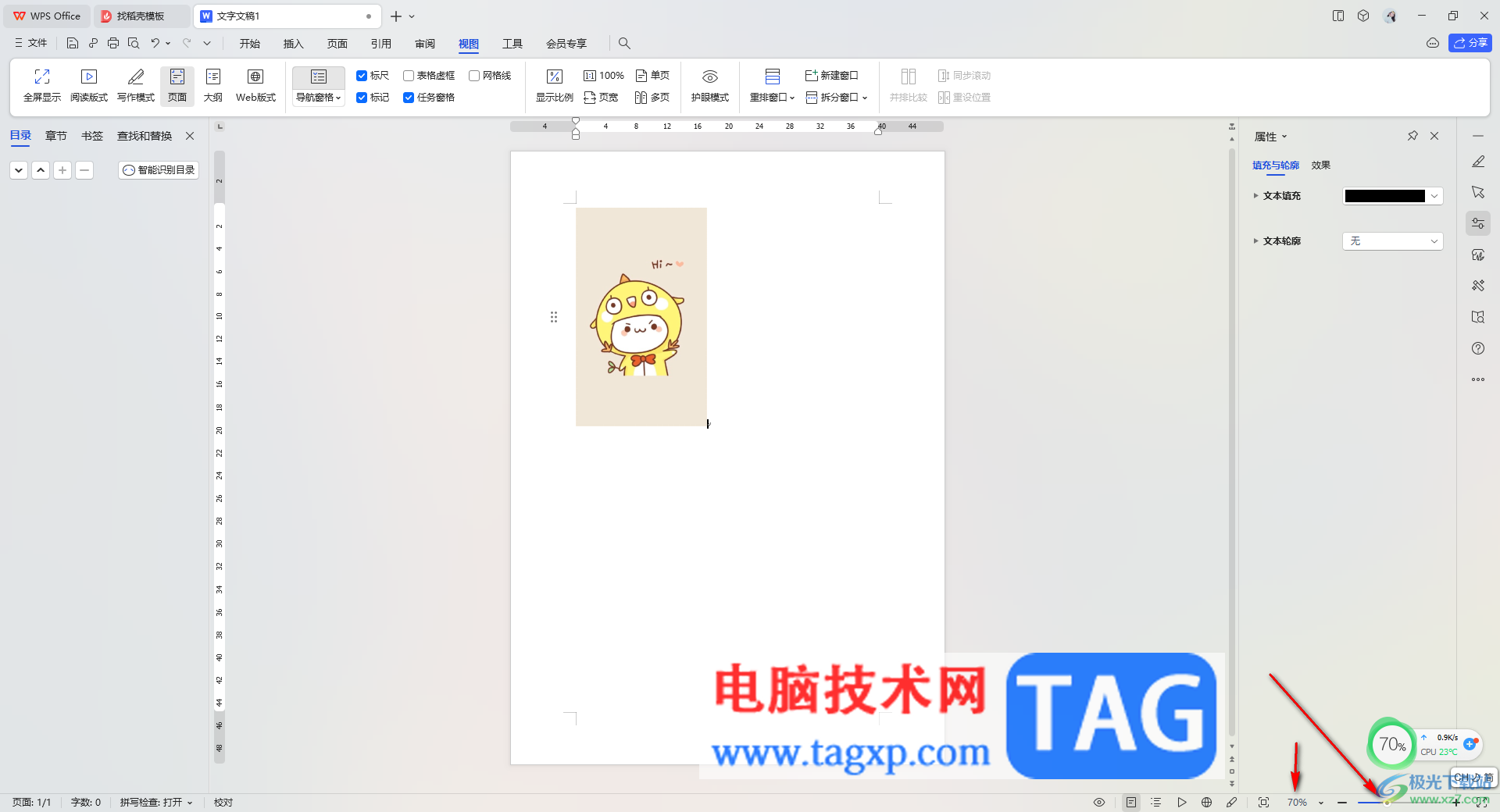Click the more options dots in right sidebar
Viewport: 1500px width, 812px height.
tap(1478, 379)
